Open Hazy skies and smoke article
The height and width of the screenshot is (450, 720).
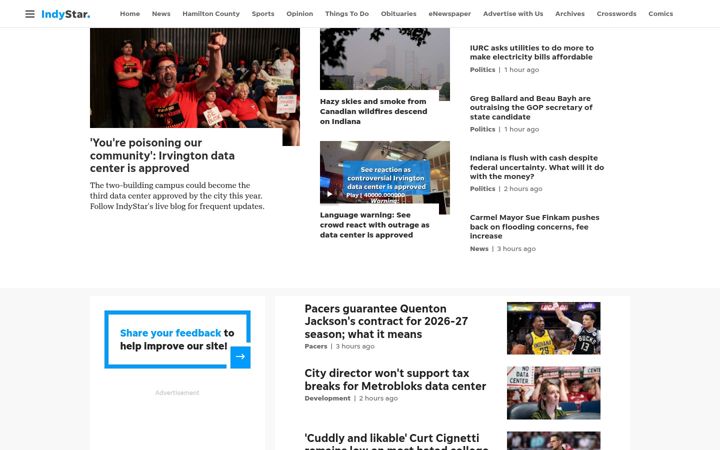tap(373, 111)
